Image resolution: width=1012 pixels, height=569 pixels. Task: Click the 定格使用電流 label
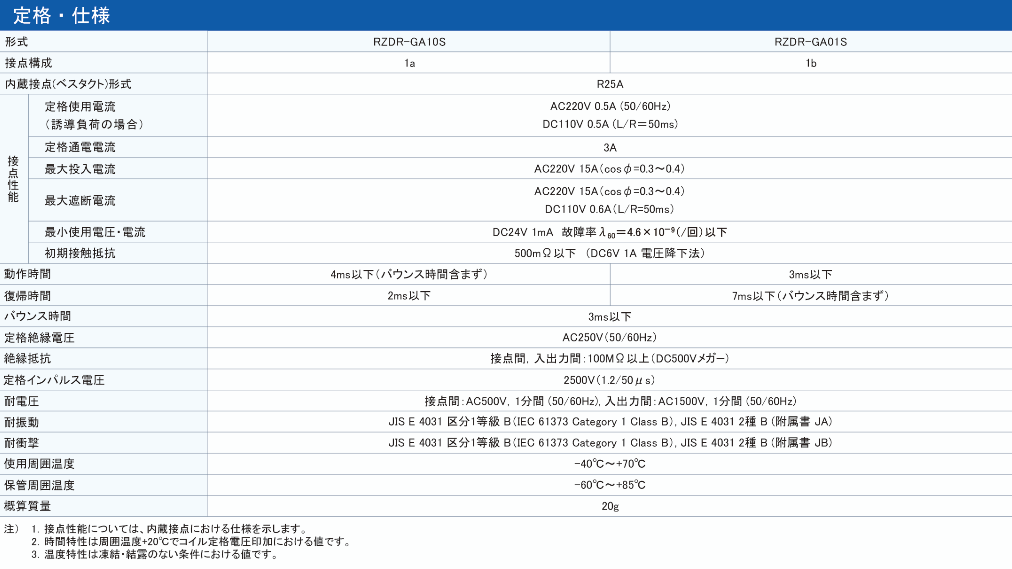[80, 106]
